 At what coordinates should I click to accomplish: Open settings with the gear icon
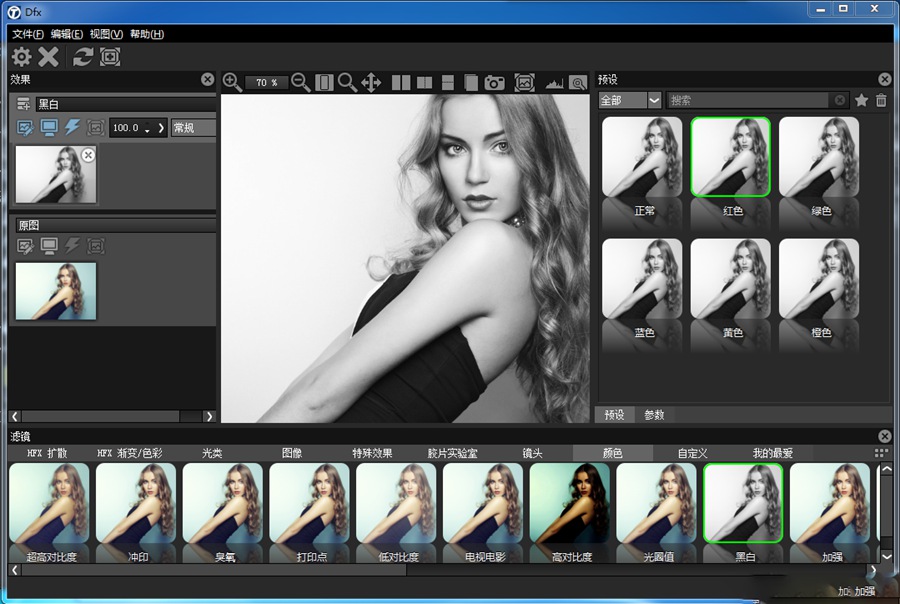(x=21, y=57)
